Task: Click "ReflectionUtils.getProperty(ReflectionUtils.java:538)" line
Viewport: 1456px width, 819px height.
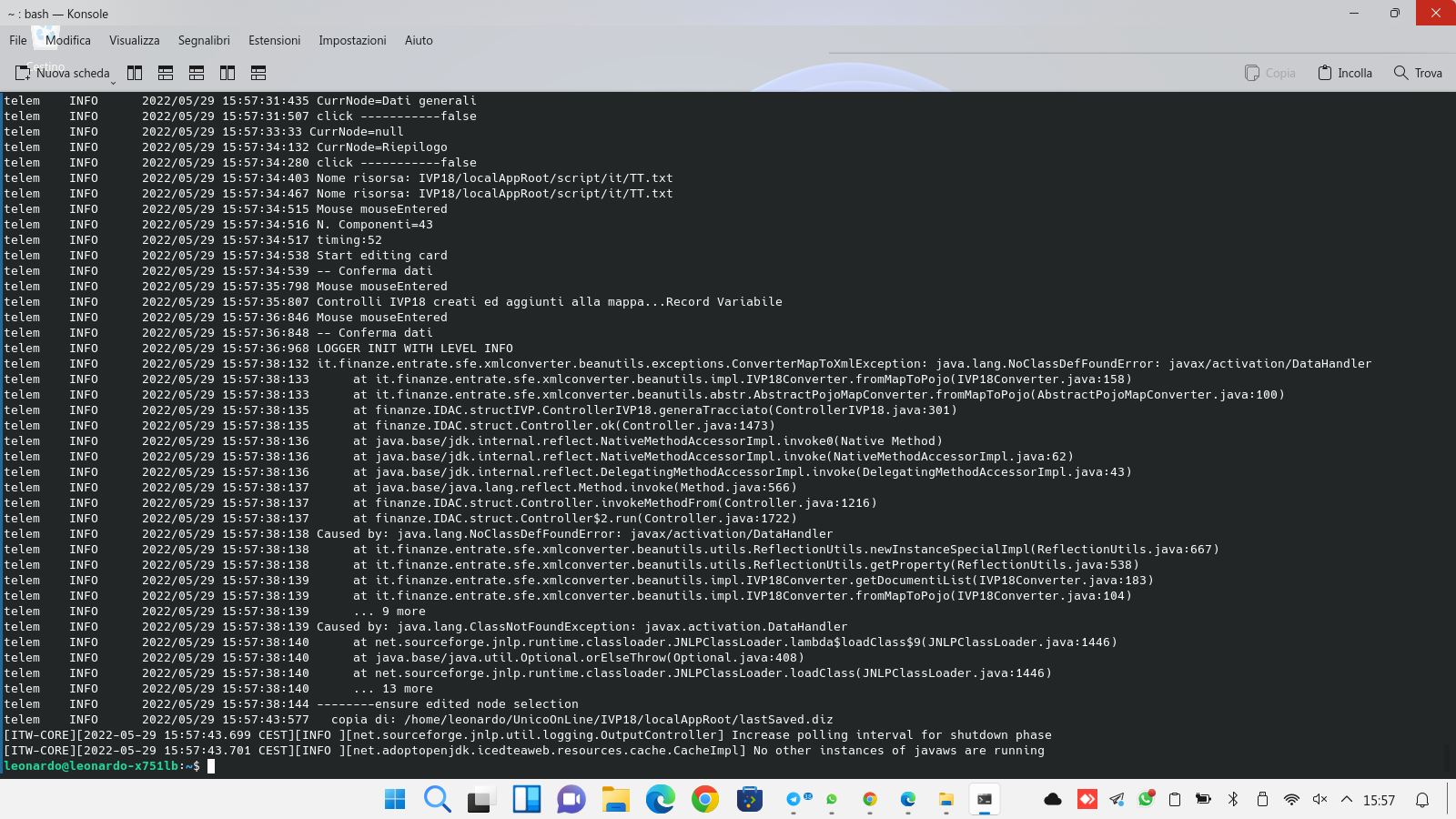Action: pos(946,565)
